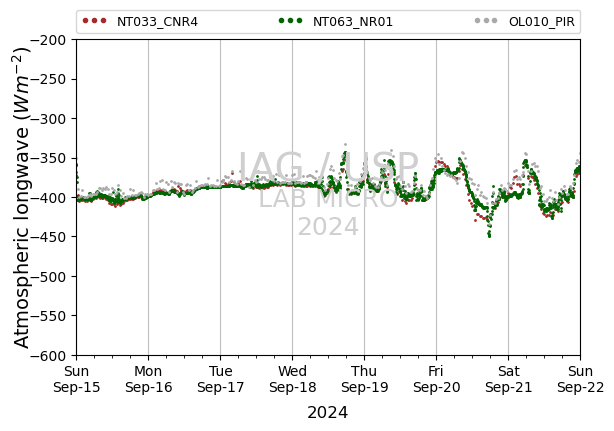Click the Thu Sep-19 tick label
This screenshot has height=431, width=614.
pos(365,379)
